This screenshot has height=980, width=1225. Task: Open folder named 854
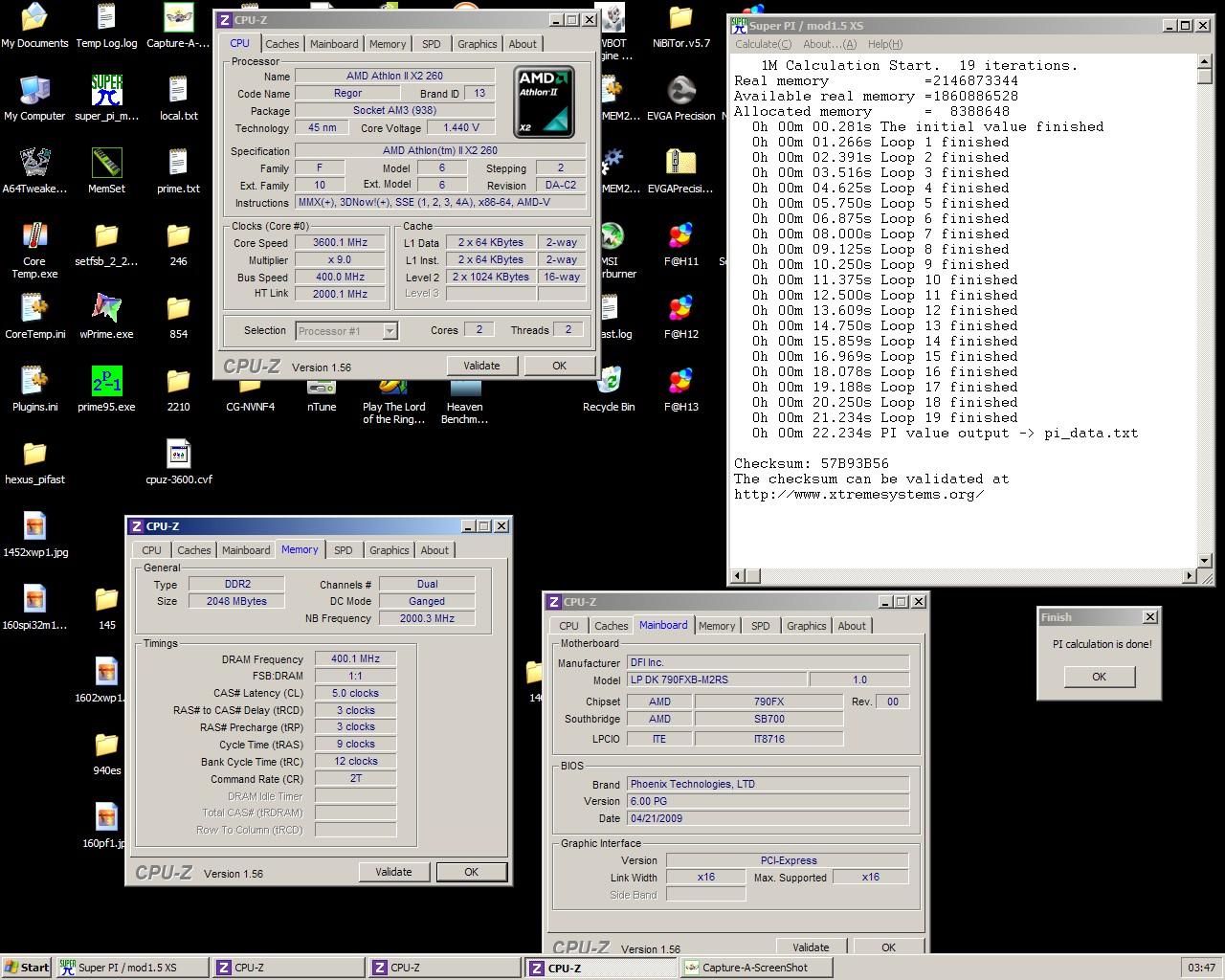tap(178, 317)
